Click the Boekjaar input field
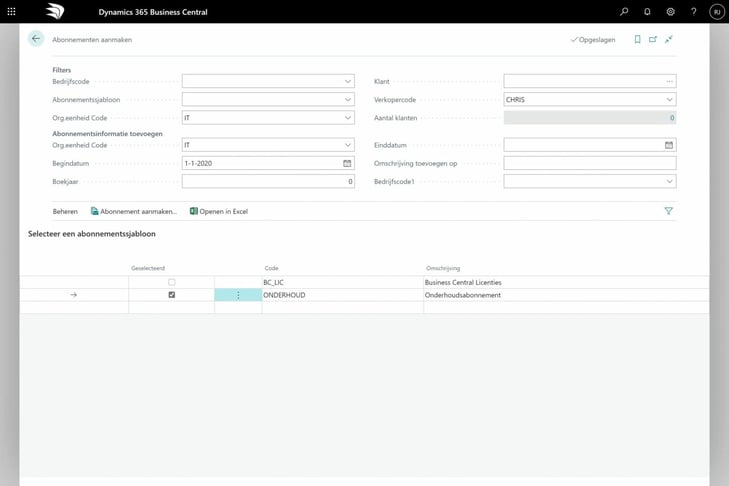Screen dimensions: 729x486 [x=268, y=181]
